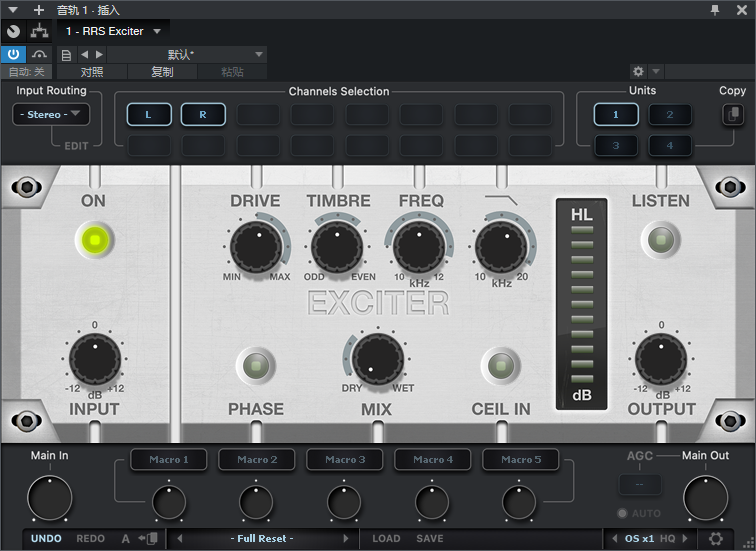Click the Macro 1 button

[x=169, y=459]
